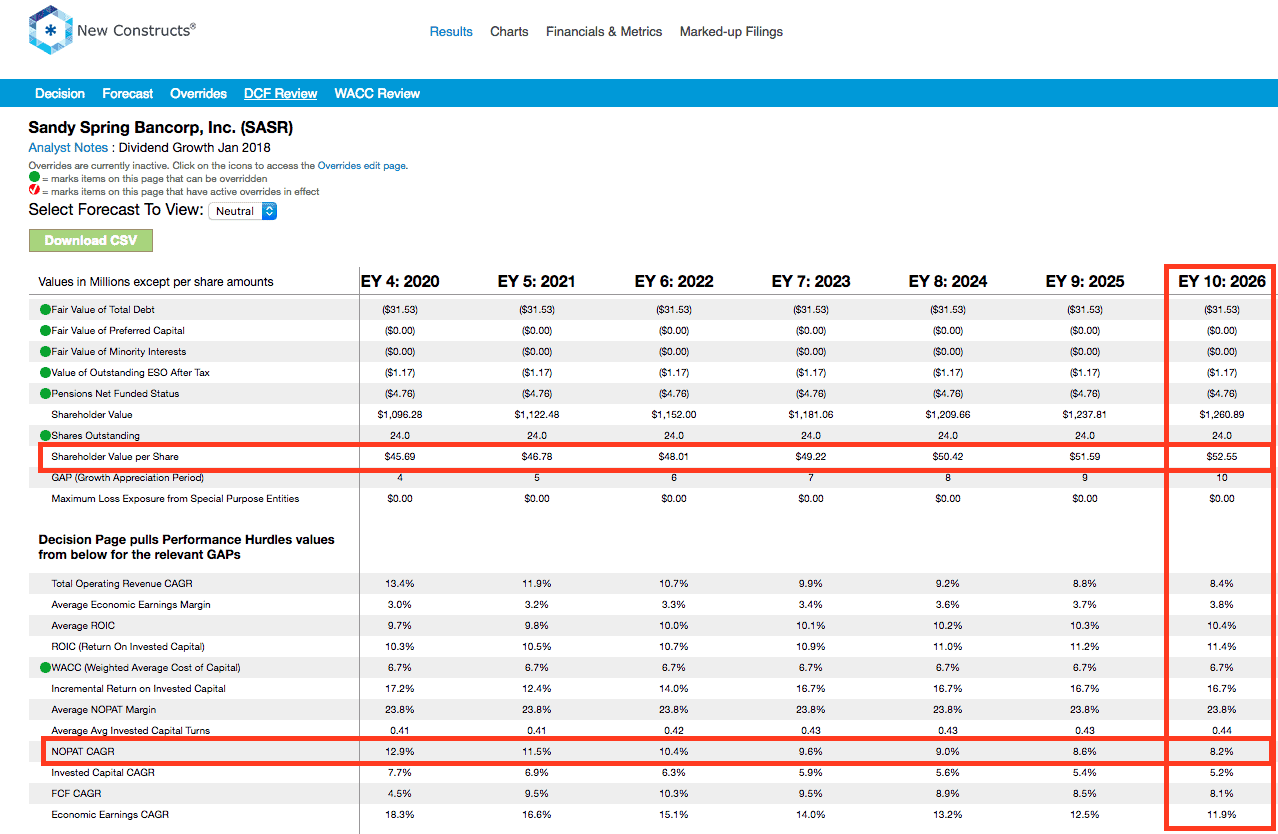Click the Invested Capital CAGR label
Viewport: 1278px width, 834px height.
tap(103, 773)
